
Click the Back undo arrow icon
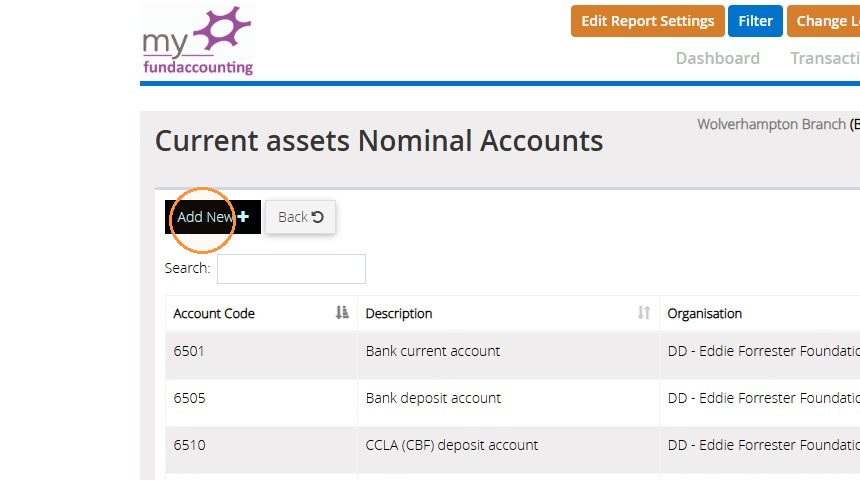tap(317, 217)
